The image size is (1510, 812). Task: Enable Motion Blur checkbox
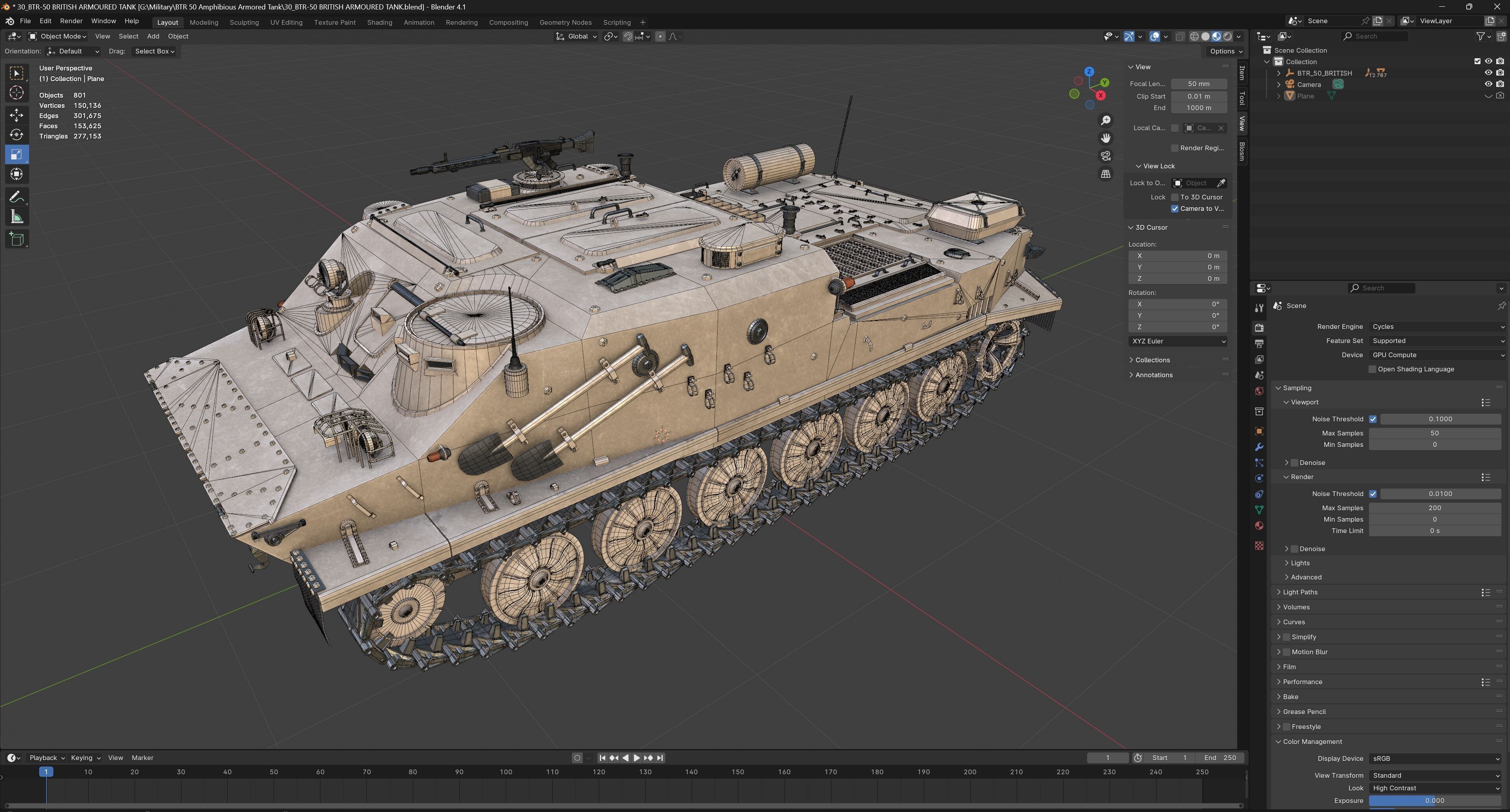1287,652
